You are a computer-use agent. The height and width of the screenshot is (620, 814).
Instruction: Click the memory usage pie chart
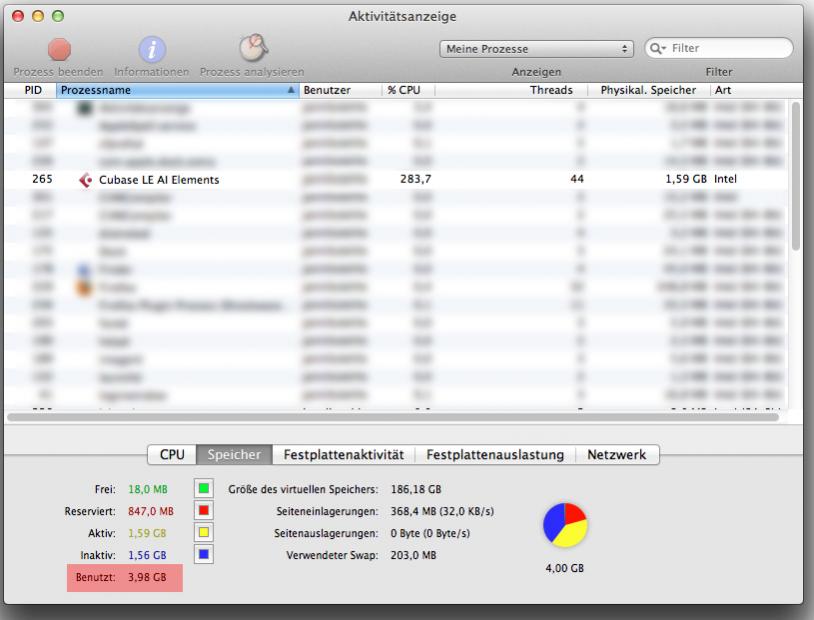565,524
